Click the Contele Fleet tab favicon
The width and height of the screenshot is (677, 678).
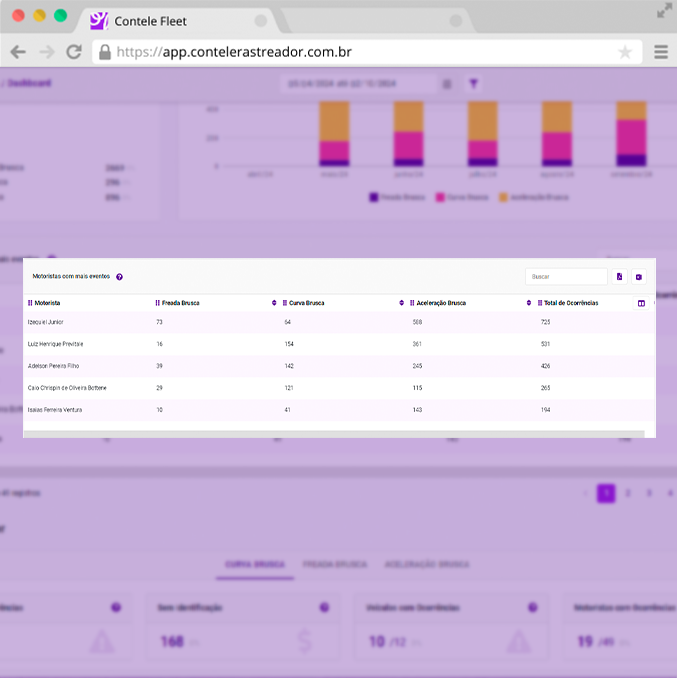[99, 20]
